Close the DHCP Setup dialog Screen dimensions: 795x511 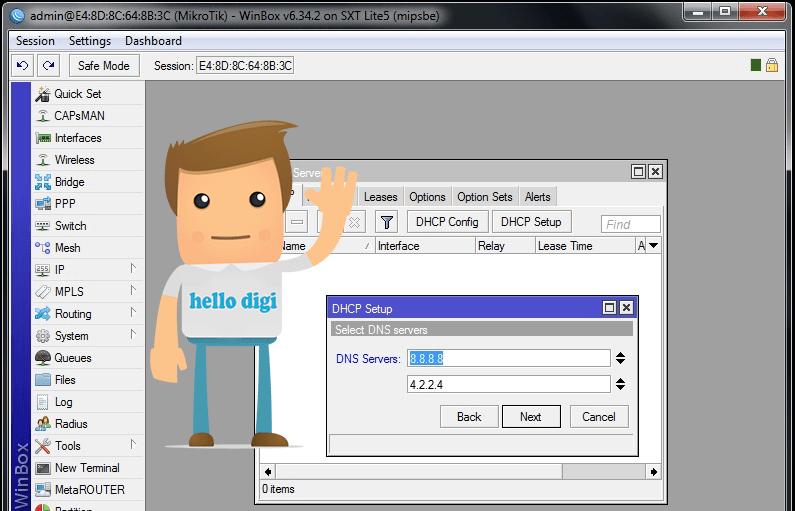(626, 308)
